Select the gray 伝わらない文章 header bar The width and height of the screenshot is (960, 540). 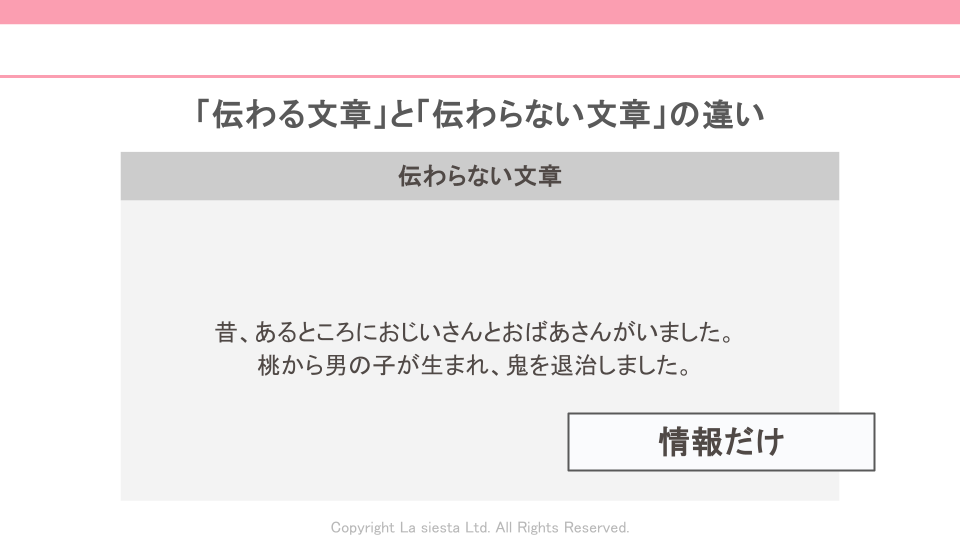(479, 176)
